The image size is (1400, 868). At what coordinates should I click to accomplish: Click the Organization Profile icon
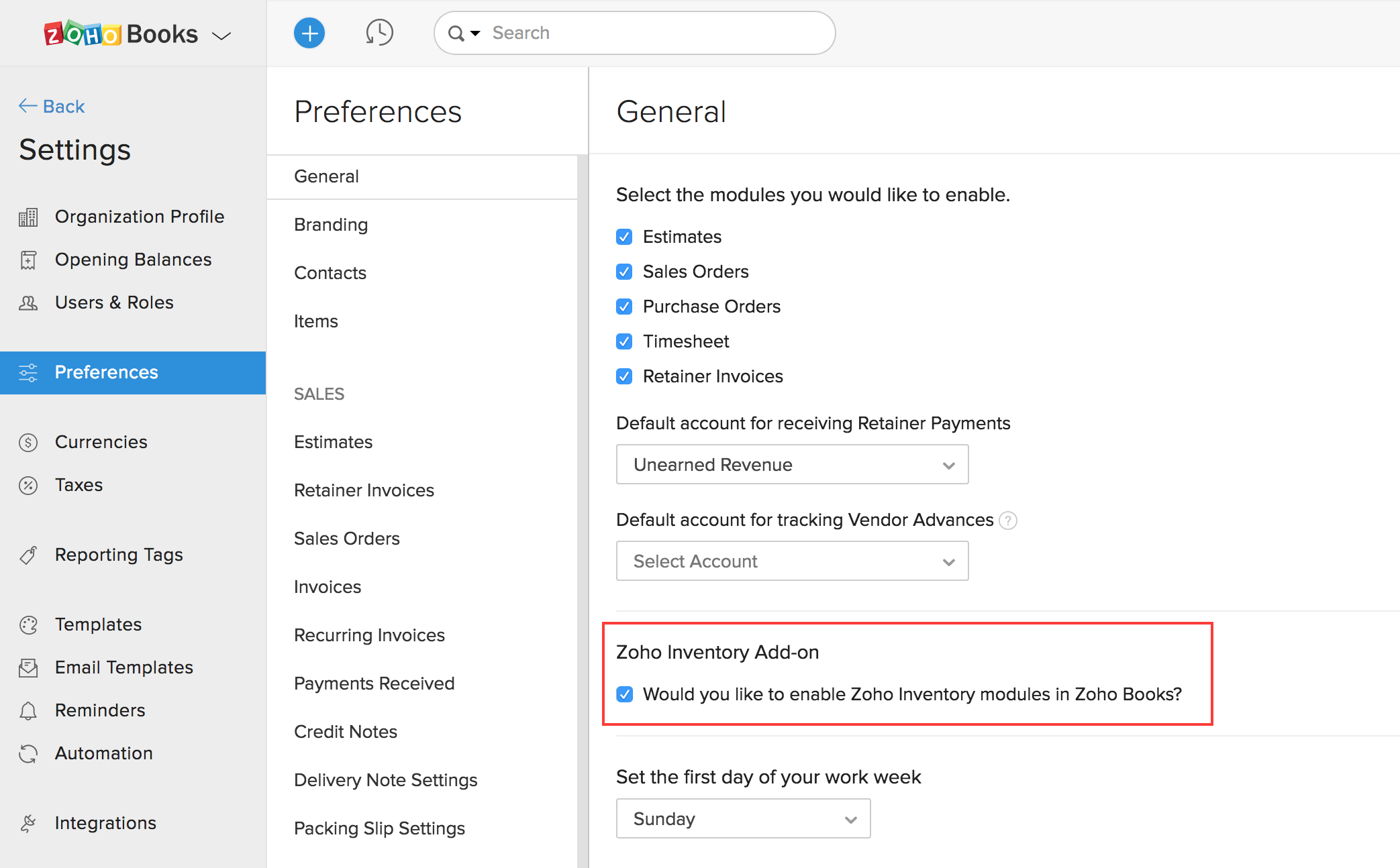click(27, 217)
